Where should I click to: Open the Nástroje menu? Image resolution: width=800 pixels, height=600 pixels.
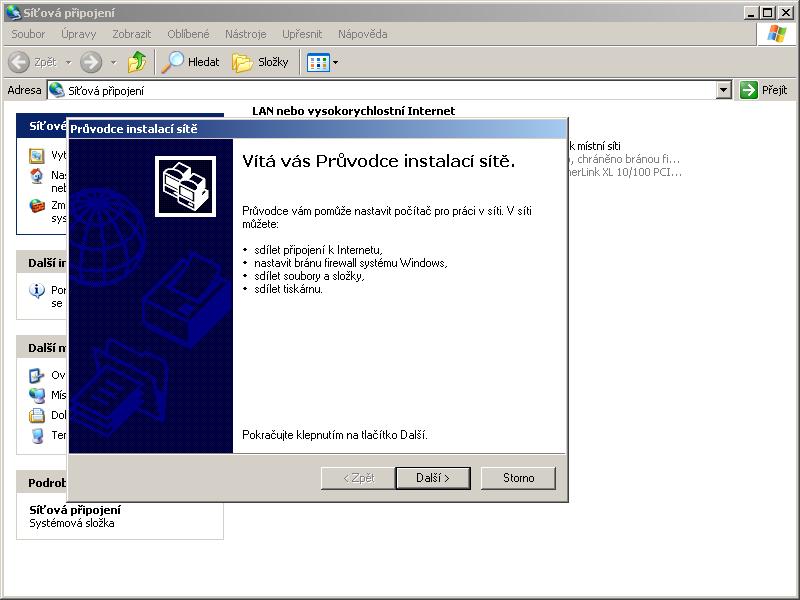coord(245,34)
